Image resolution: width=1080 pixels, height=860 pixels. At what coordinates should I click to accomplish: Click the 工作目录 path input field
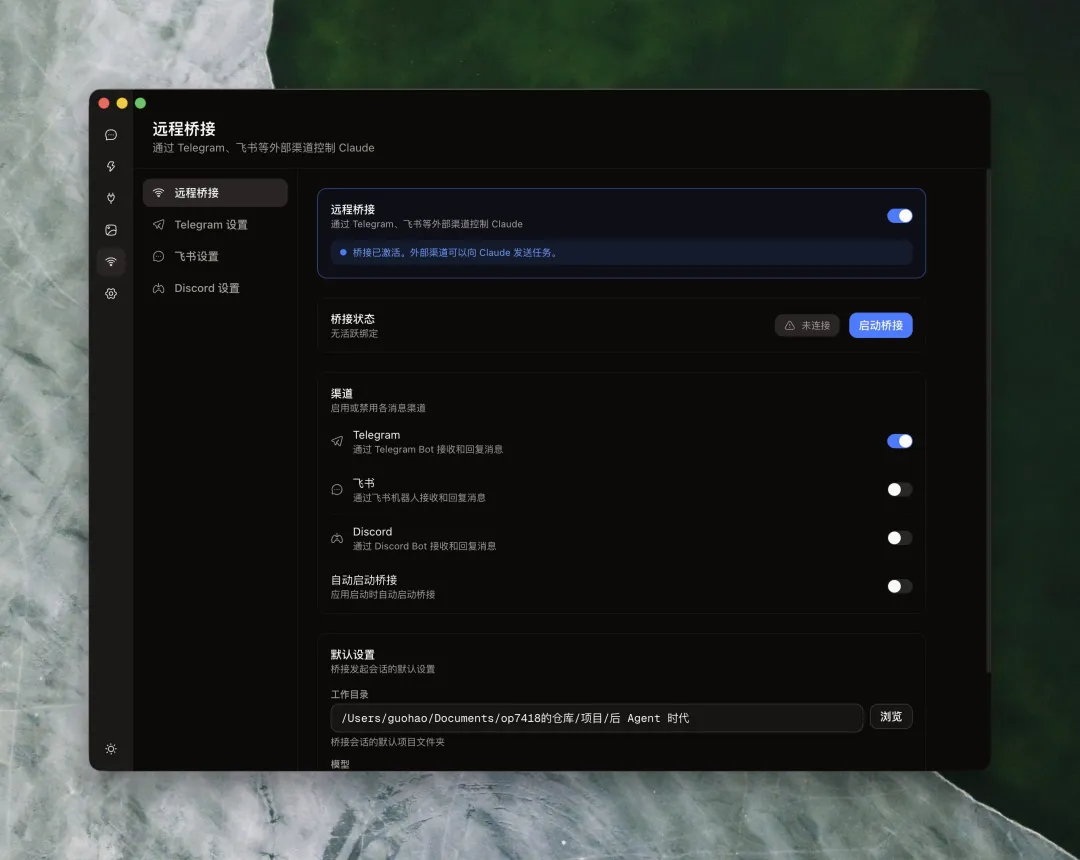tap(596, 718)
